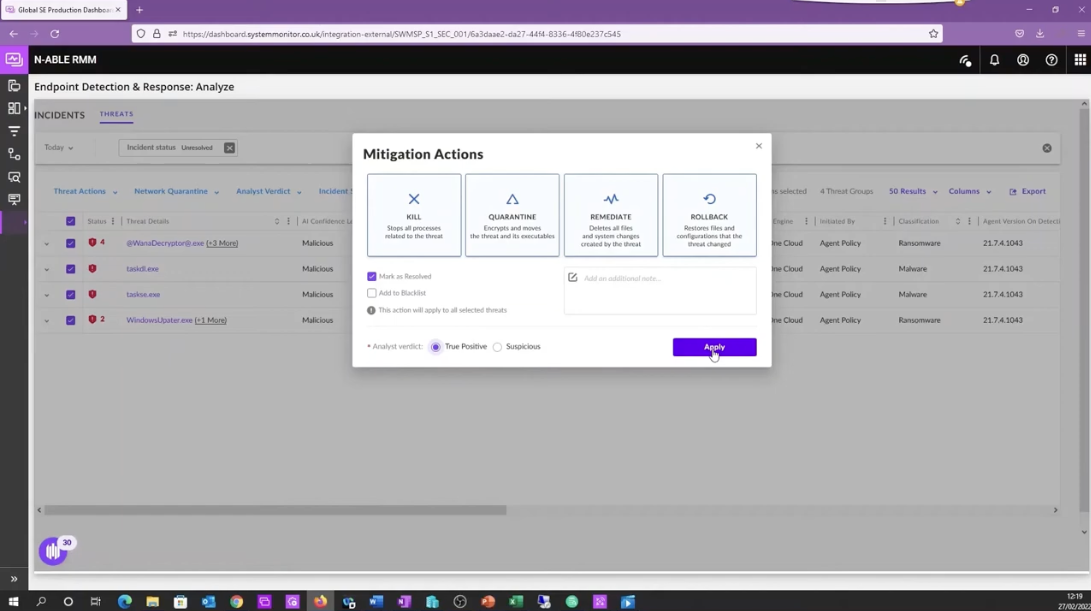1091x611 pixels.
Task: Expand the sidebar with the double chevron
Action: click(14, 579)
